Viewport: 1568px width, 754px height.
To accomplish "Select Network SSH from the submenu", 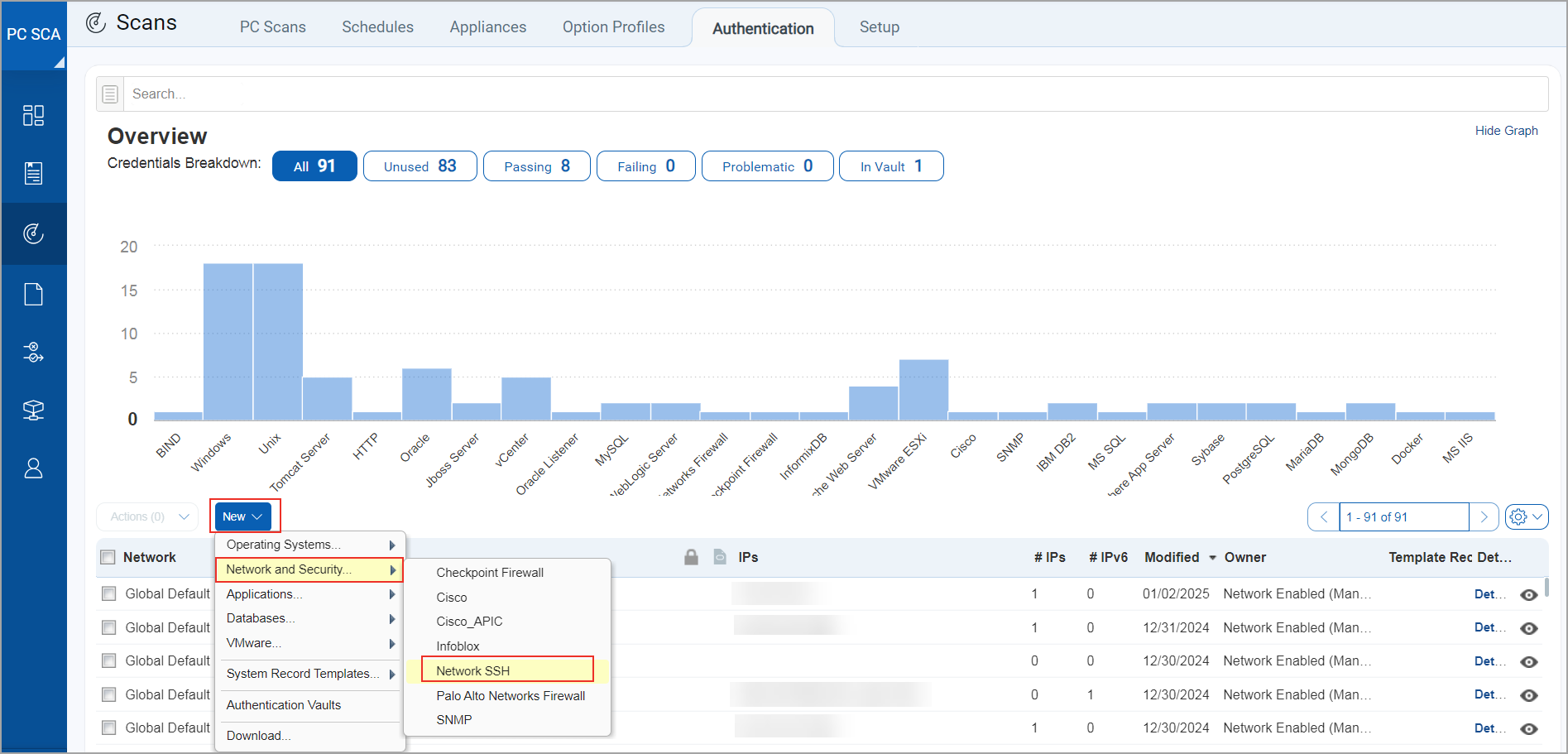I will pyautogui.click(x=473, y=670).
